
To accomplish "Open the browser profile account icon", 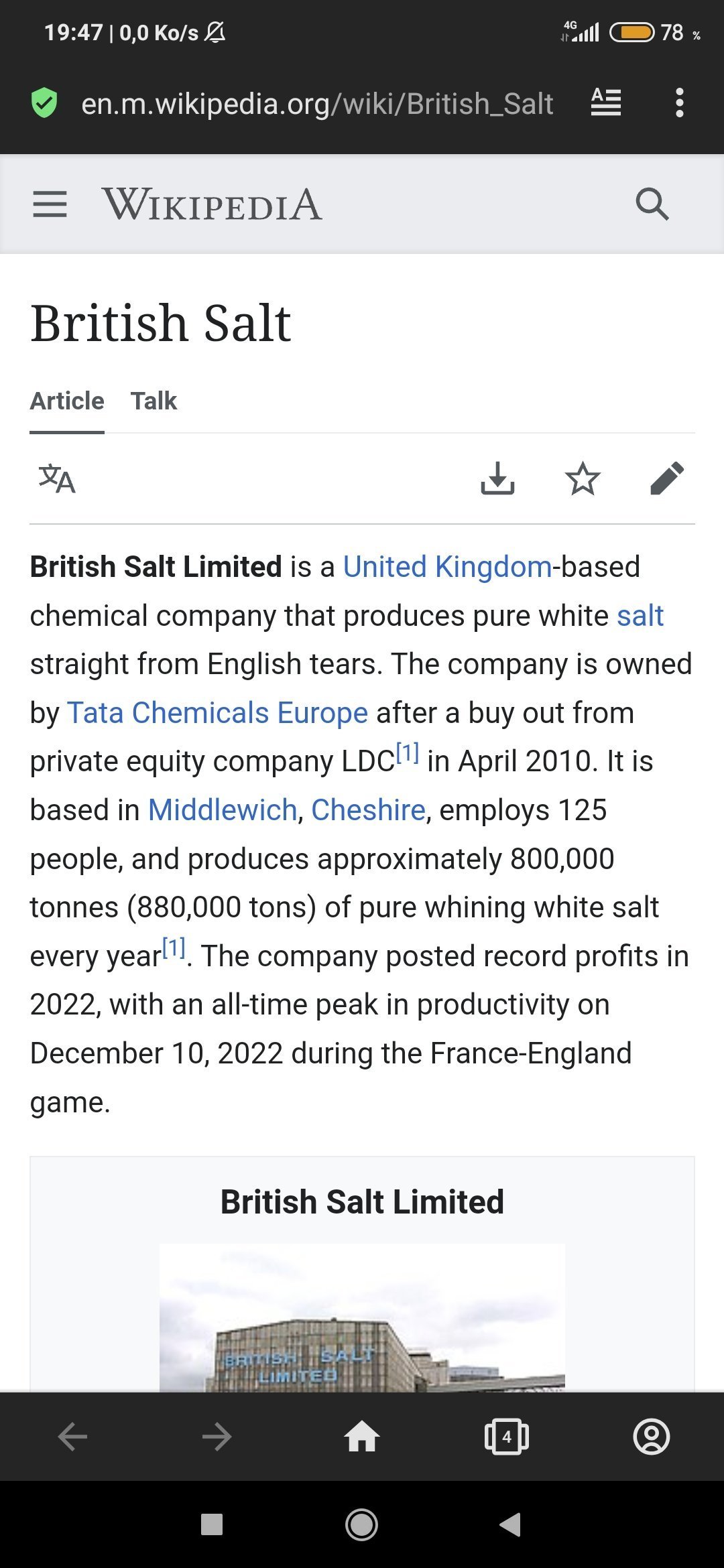I will [x=652, y=1437].
